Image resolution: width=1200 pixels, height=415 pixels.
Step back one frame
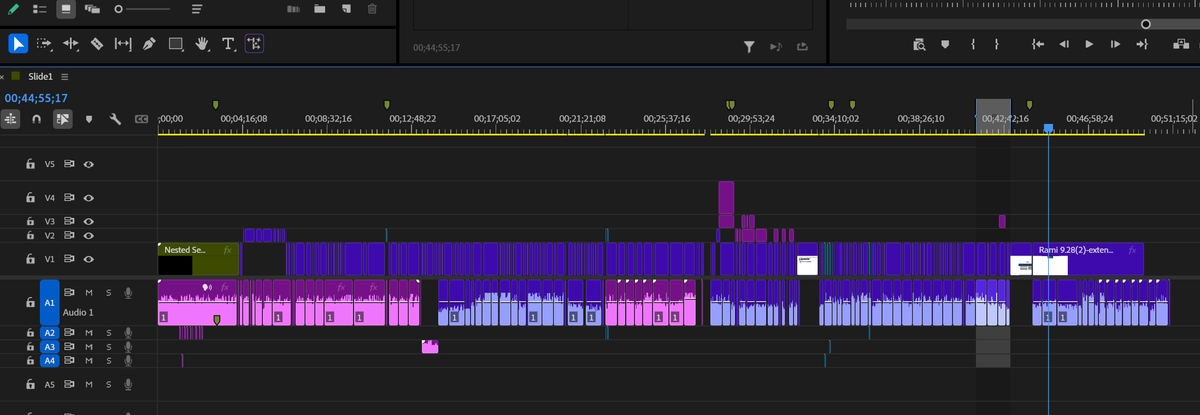1064,44
